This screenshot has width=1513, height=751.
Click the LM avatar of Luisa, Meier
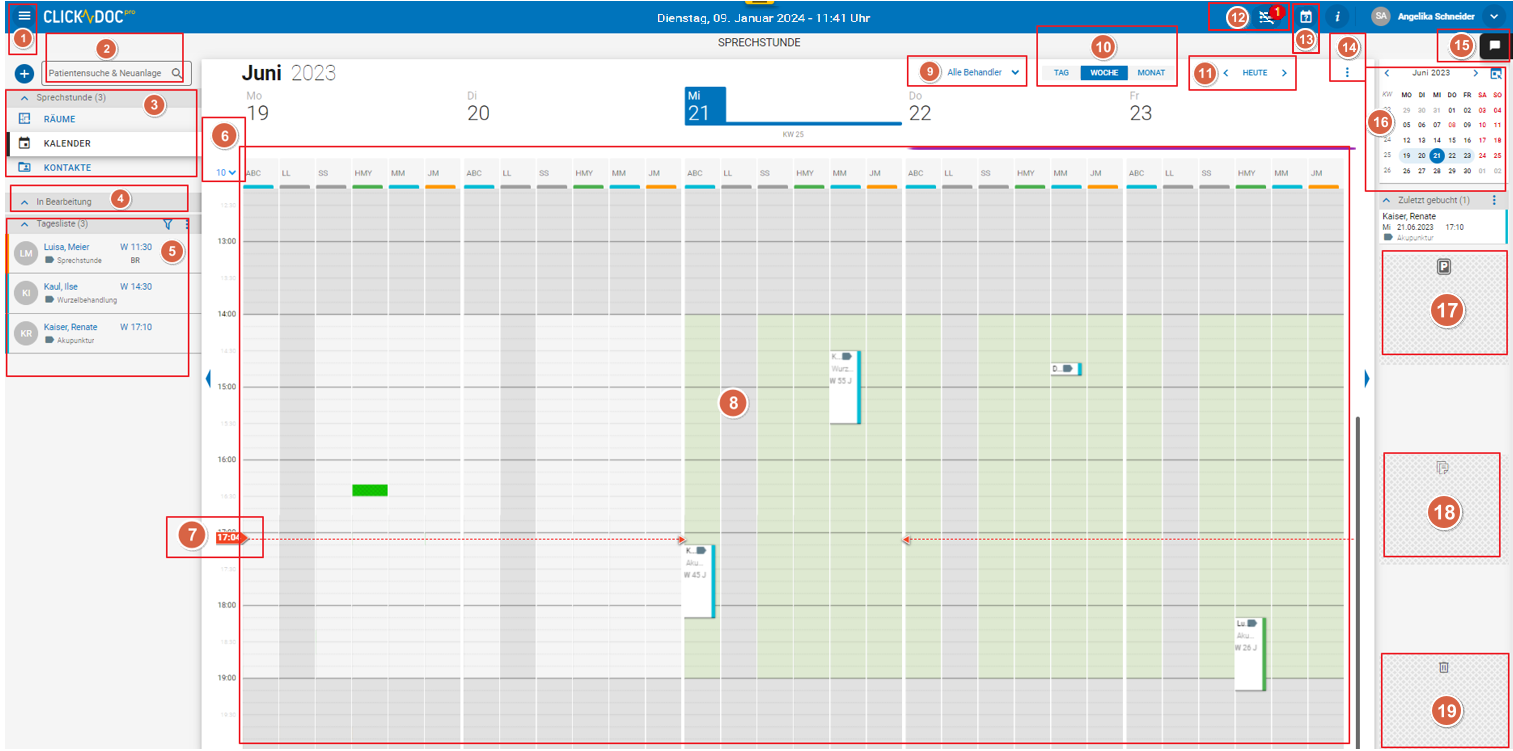click(26, 254)
